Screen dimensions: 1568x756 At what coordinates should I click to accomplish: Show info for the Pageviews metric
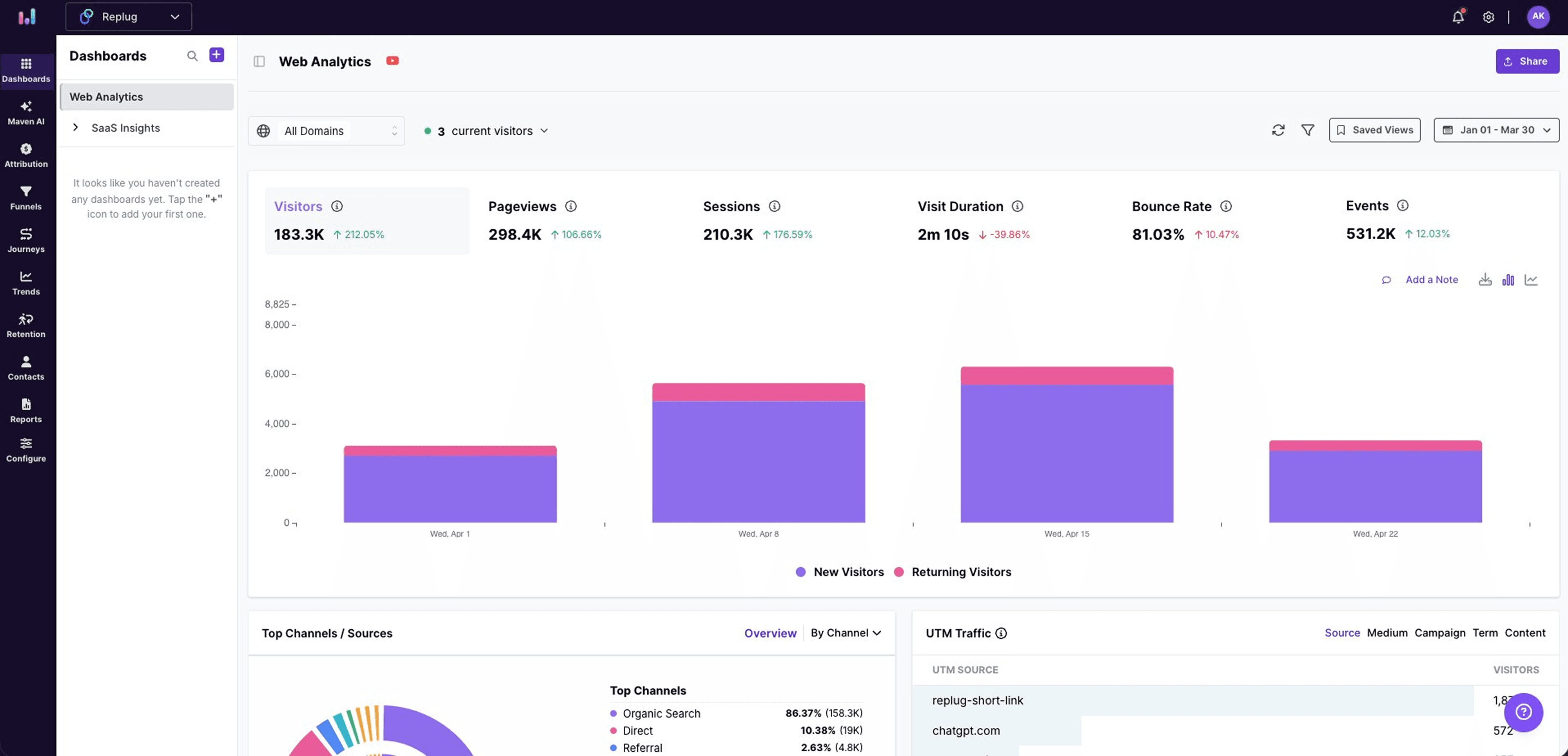(570, 206)
